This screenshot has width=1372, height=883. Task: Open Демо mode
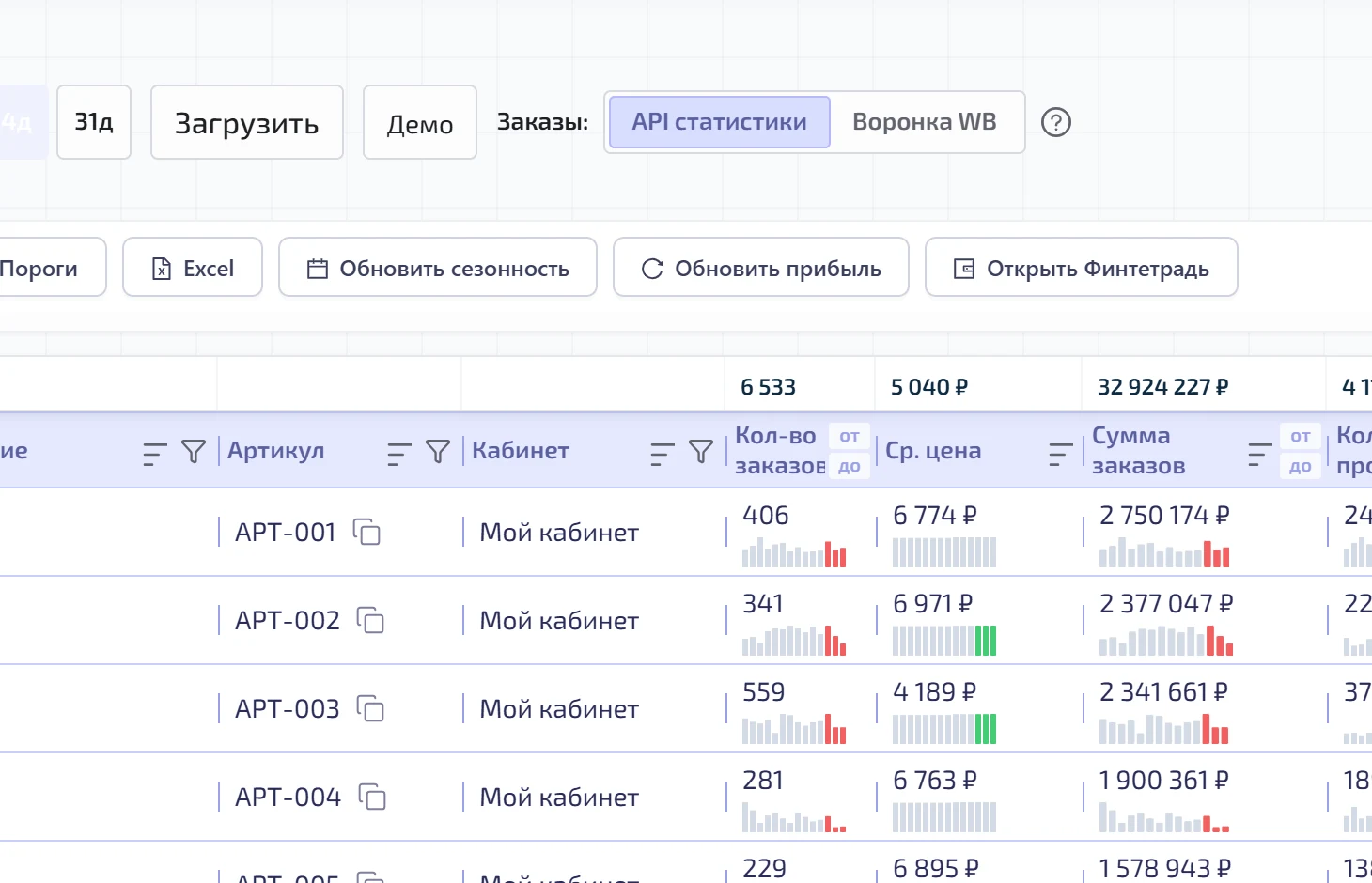tap(420, 122)
